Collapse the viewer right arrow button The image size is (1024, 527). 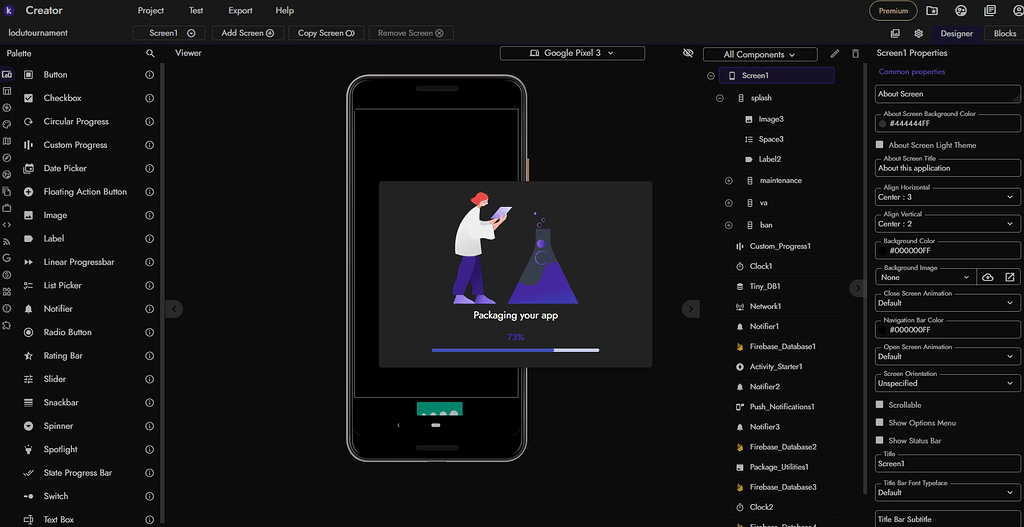[x=691, y=309]
